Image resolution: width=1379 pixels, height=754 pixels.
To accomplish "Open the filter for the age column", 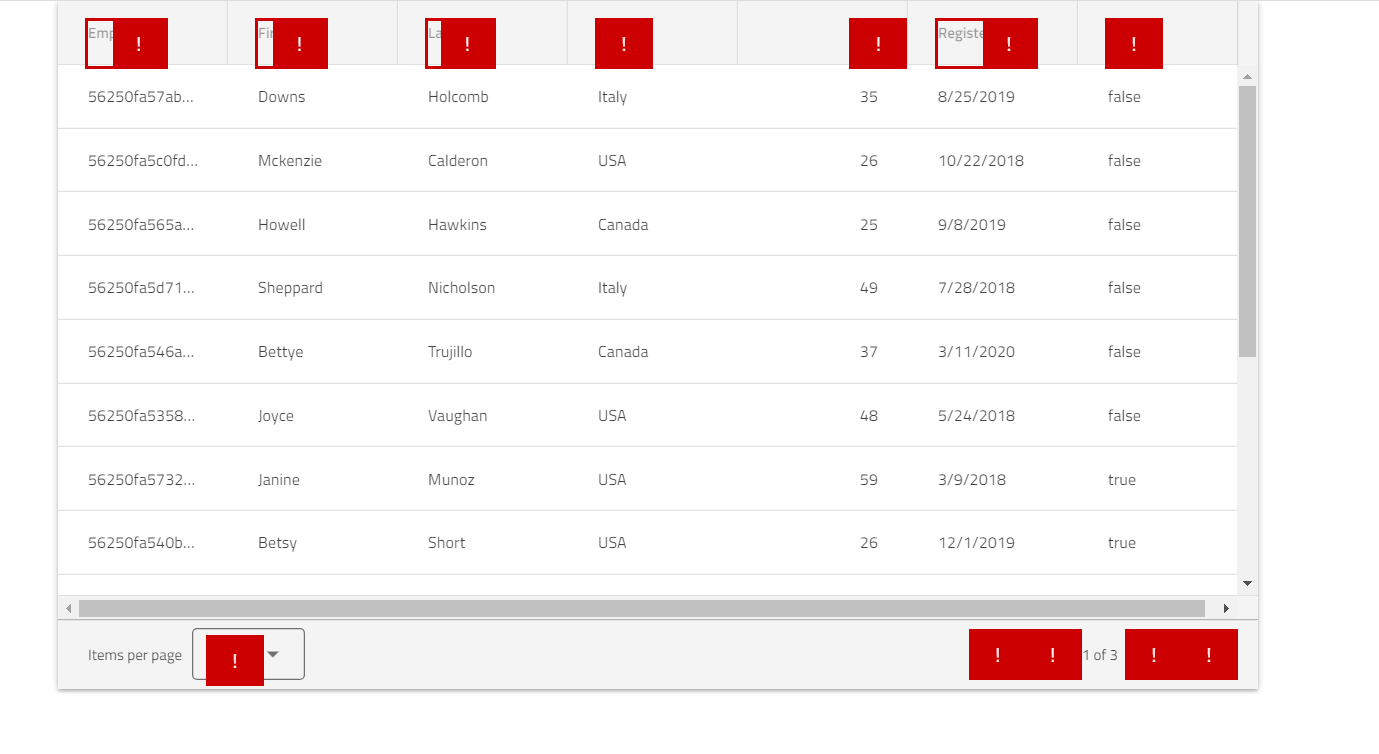I will 877,43.
